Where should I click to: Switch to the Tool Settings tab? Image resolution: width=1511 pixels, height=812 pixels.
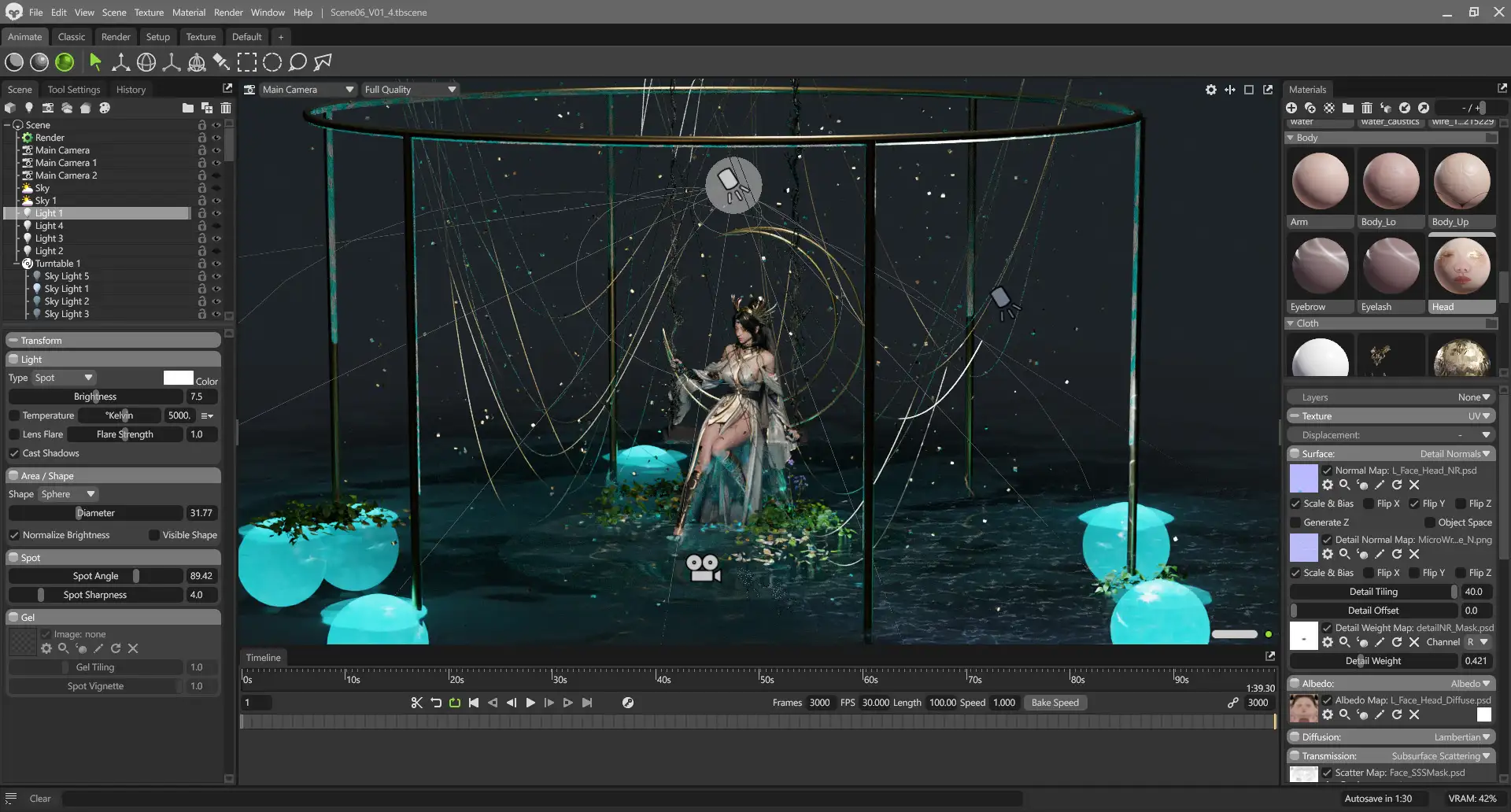coord(74,89)
